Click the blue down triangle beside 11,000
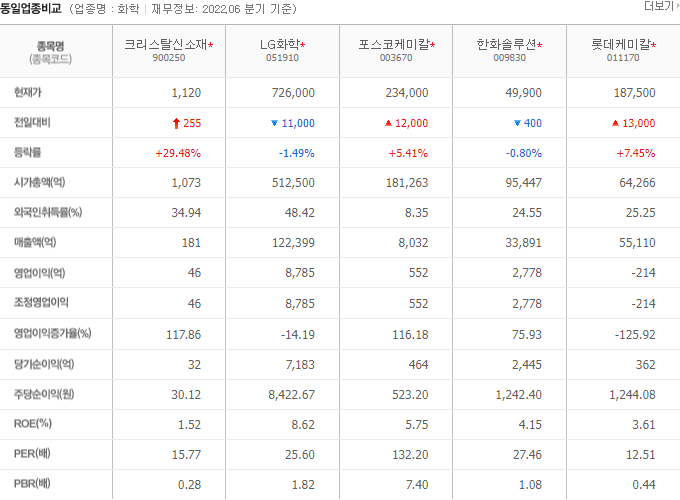680x500 pixels. 274,123
